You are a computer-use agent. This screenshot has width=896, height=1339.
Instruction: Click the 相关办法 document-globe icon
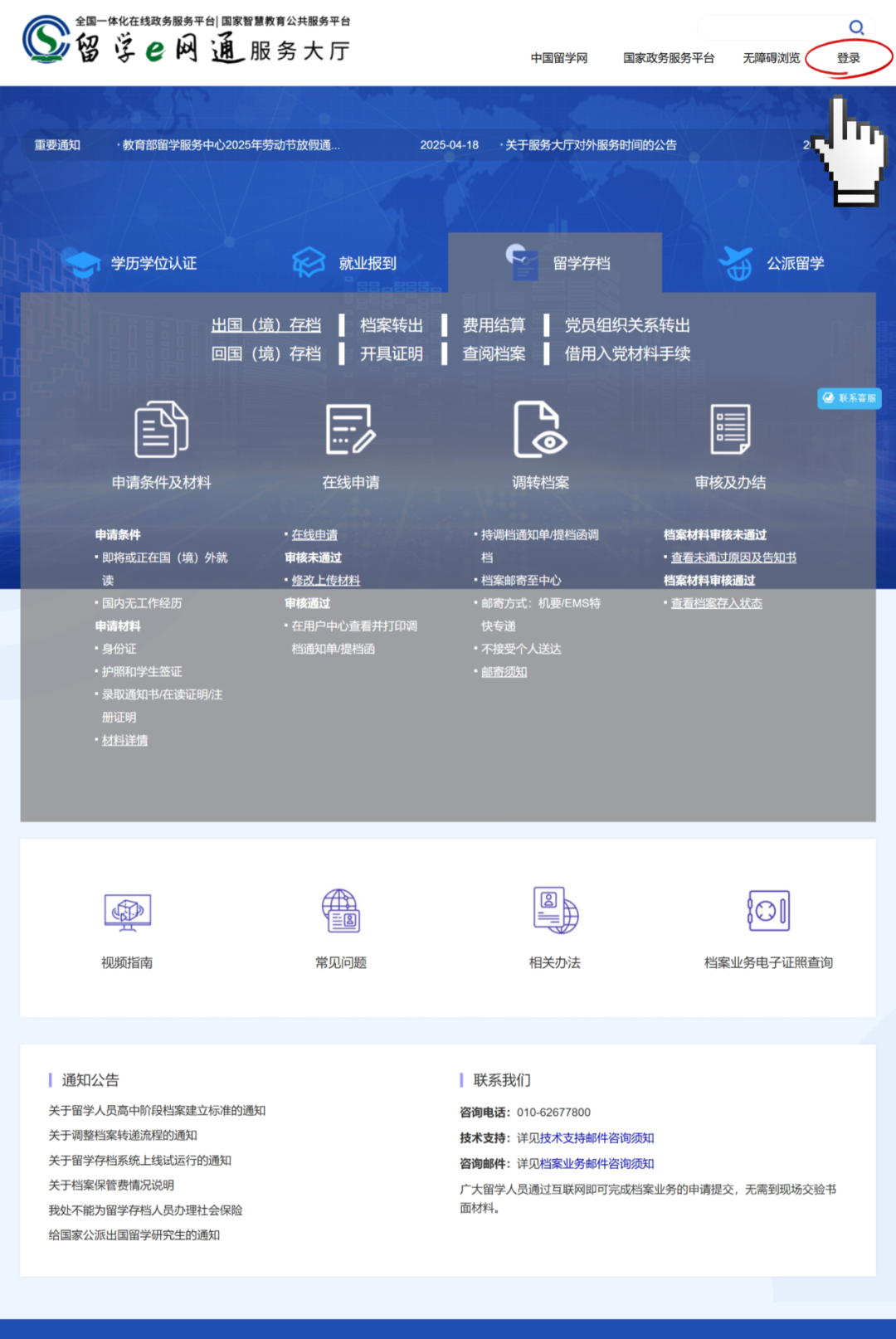(x=555, y=911)
